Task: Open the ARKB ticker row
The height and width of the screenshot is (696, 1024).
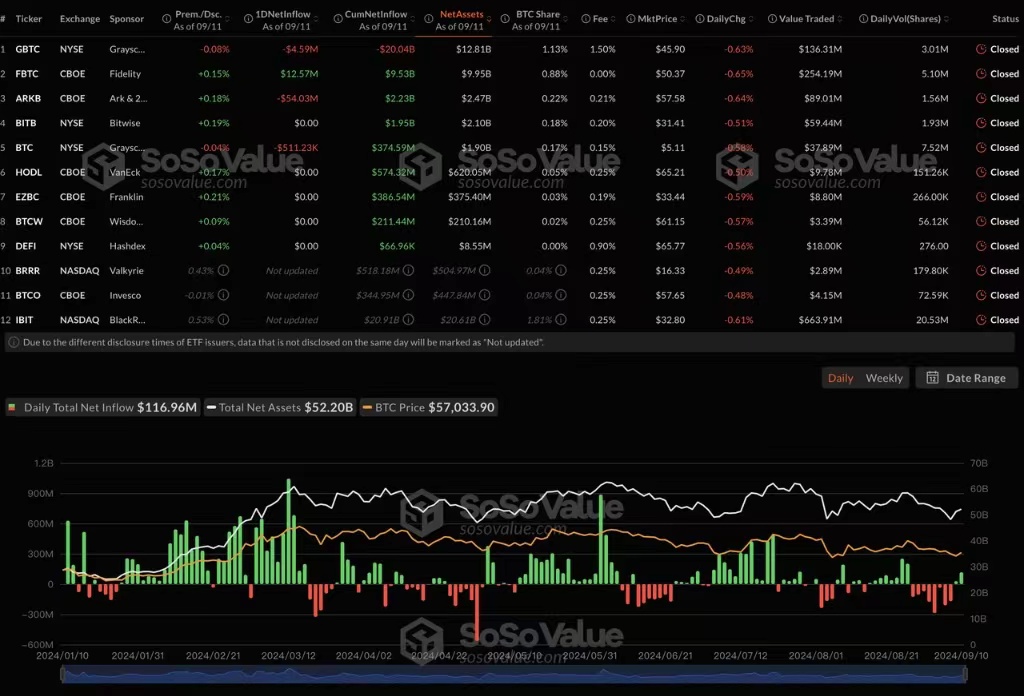Action: [x=27, y=98]
